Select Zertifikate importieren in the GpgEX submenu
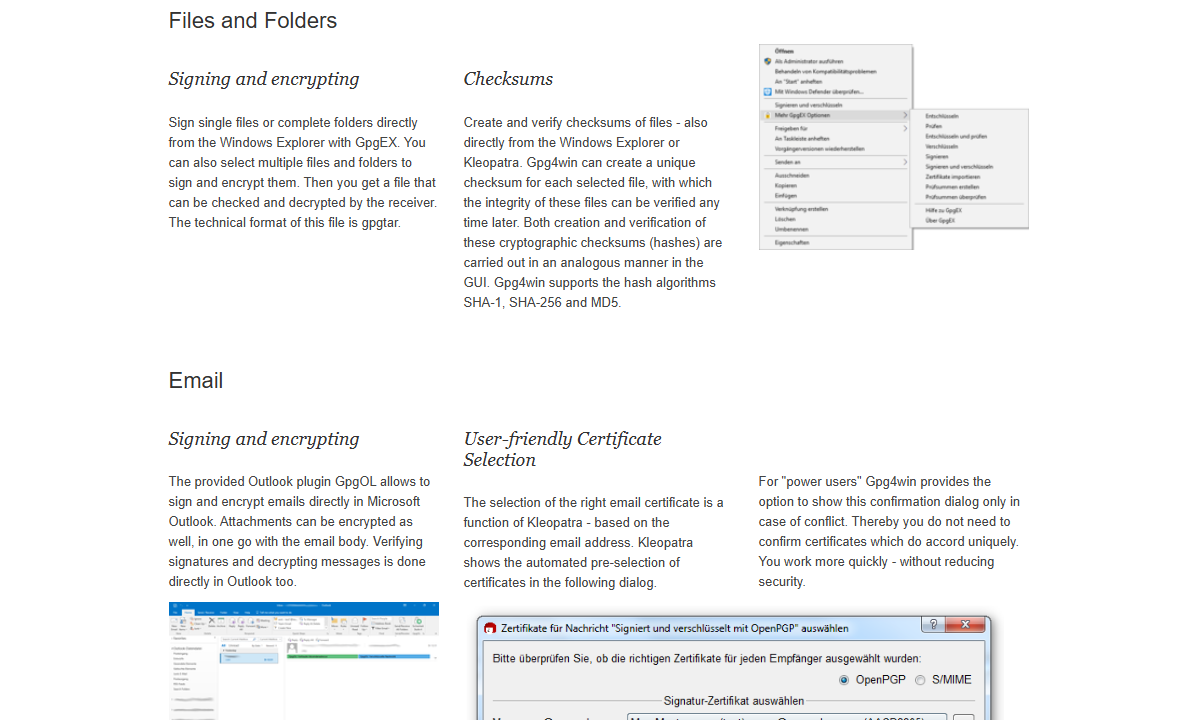This screenshot has height=720, width=1200. 954,177
